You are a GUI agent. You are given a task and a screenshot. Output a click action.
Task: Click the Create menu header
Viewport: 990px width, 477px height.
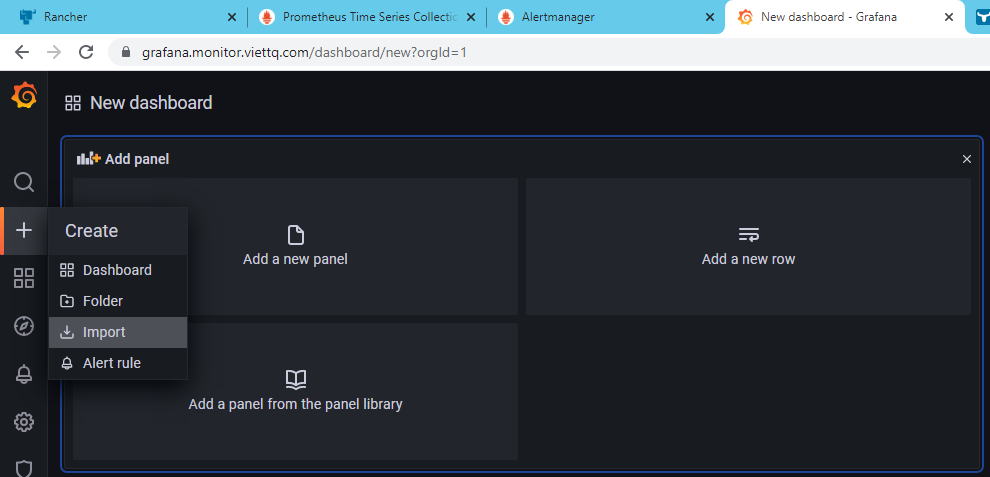tap(117, 231)
